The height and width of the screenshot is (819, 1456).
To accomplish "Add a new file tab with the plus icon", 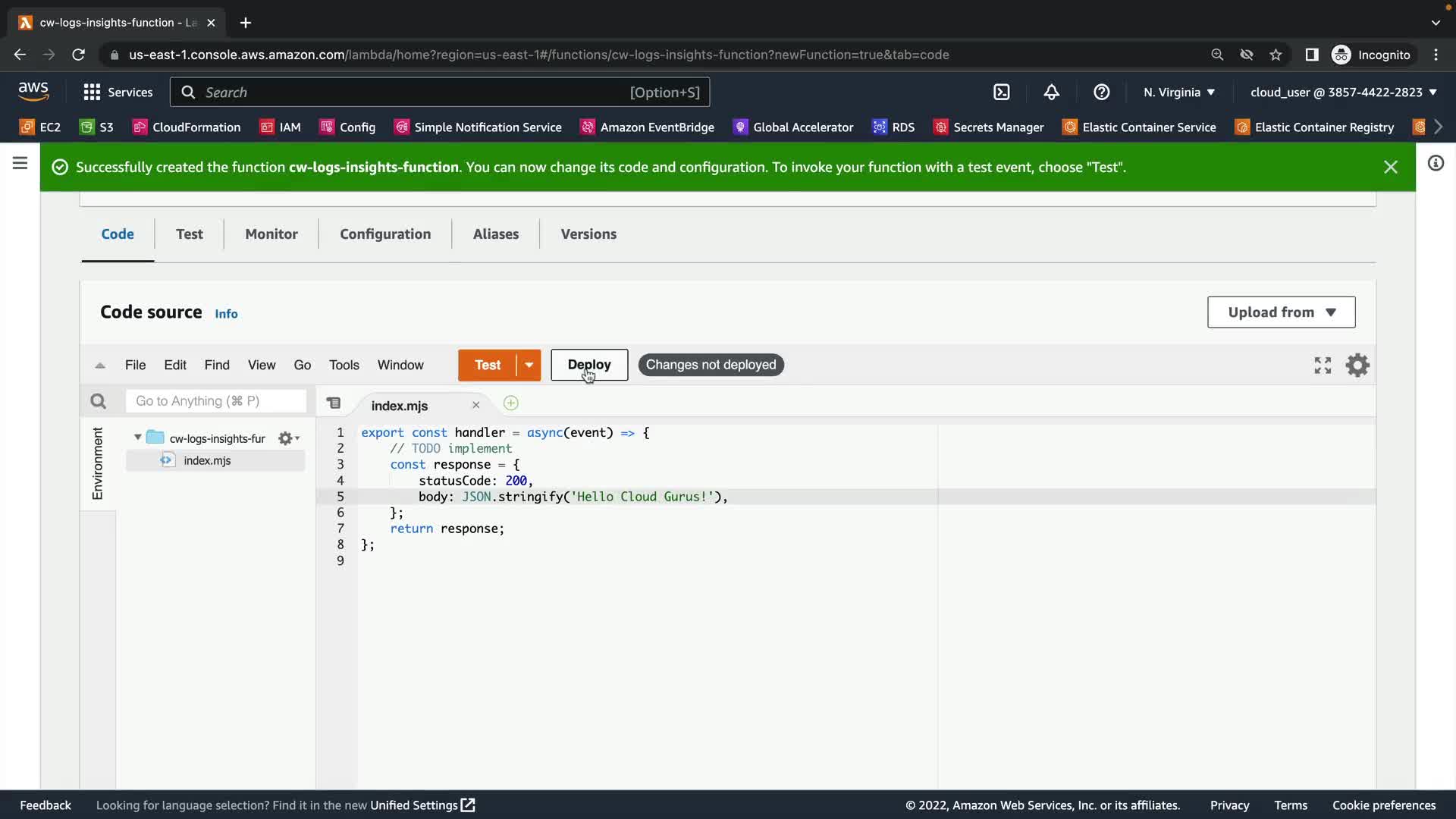I will tap(511, 403).
